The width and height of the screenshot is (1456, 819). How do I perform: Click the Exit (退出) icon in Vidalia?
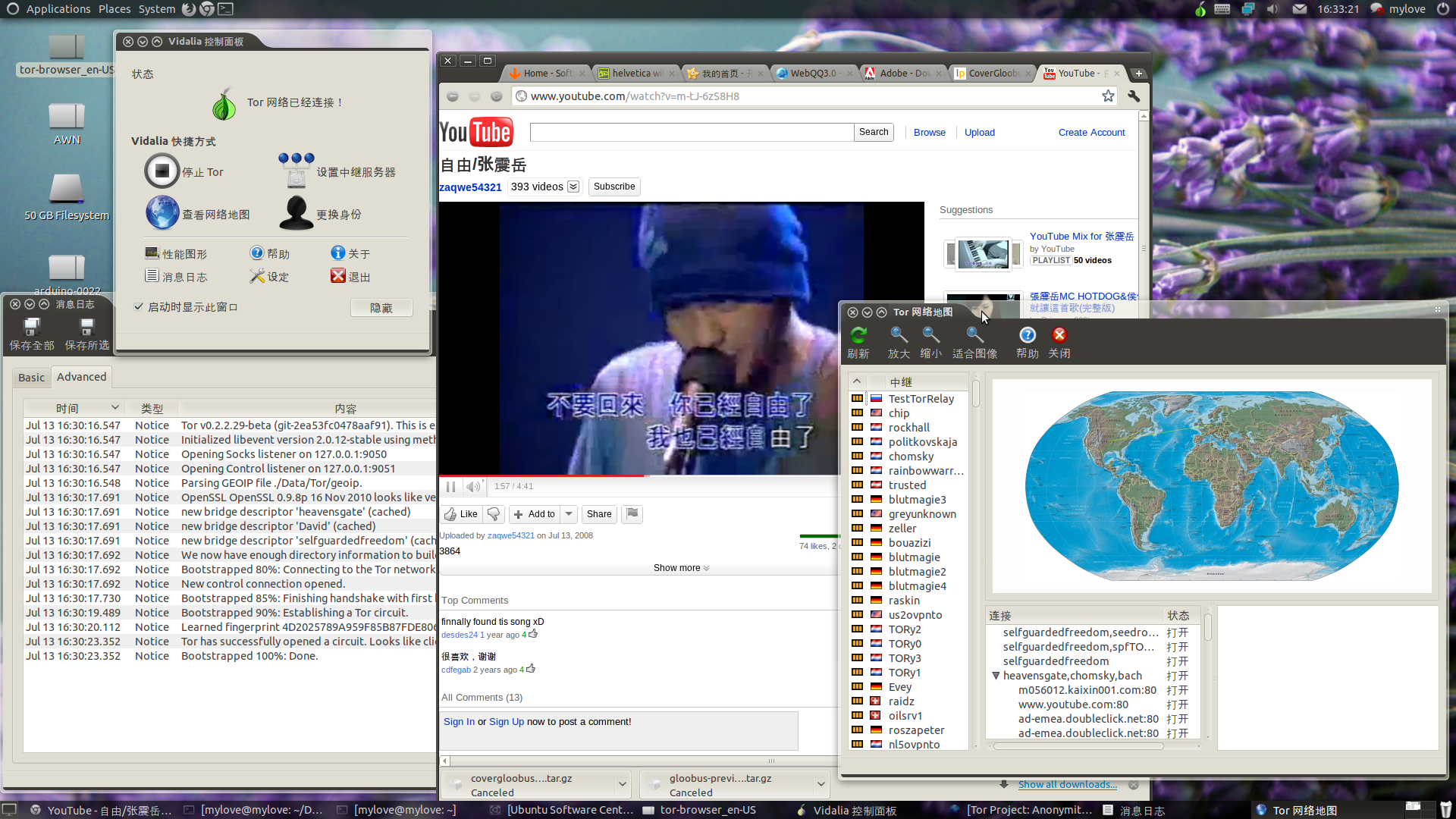point(338,276)
